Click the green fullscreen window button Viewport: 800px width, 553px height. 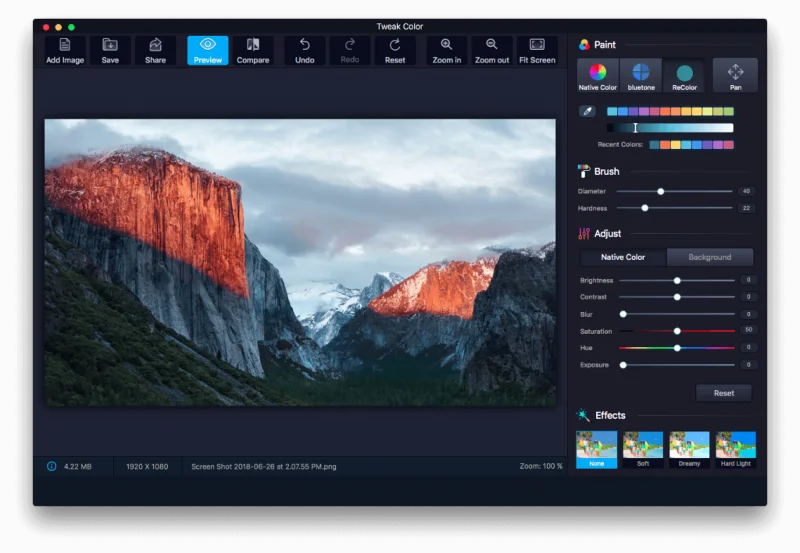[71, 27]
